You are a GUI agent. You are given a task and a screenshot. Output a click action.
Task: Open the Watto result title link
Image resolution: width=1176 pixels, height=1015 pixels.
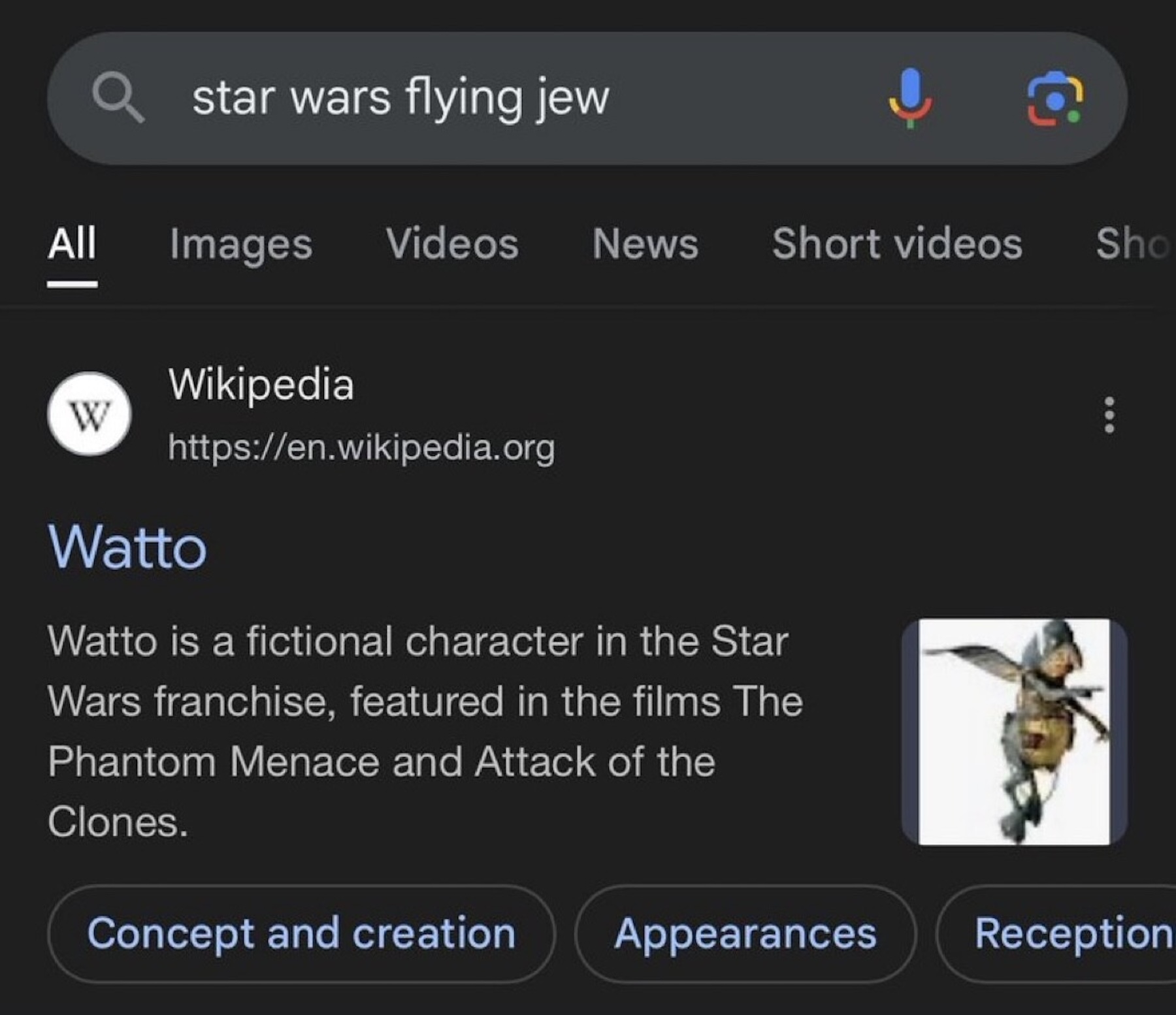[127, 547]
